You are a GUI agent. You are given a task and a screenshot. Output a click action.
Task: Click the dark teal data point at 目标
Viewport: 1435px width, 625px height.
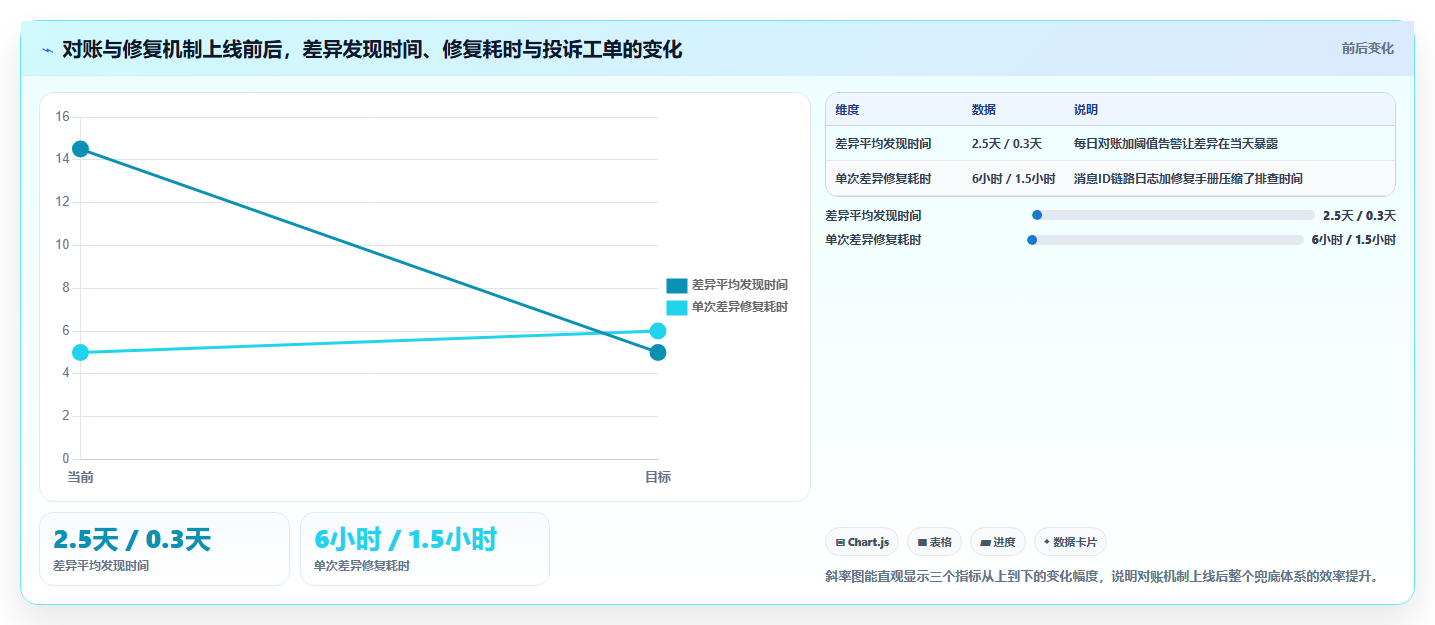(x=657, y=352)
